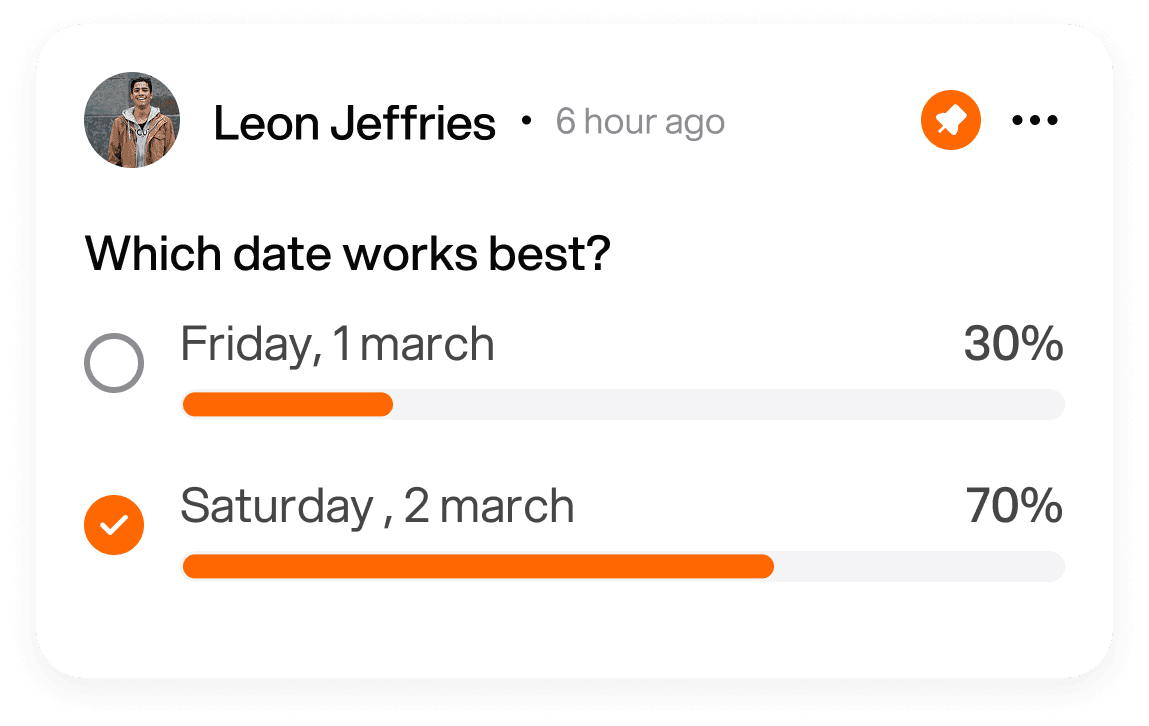
Task: Click the 30% result percentage
Action: click(1013, 345)
